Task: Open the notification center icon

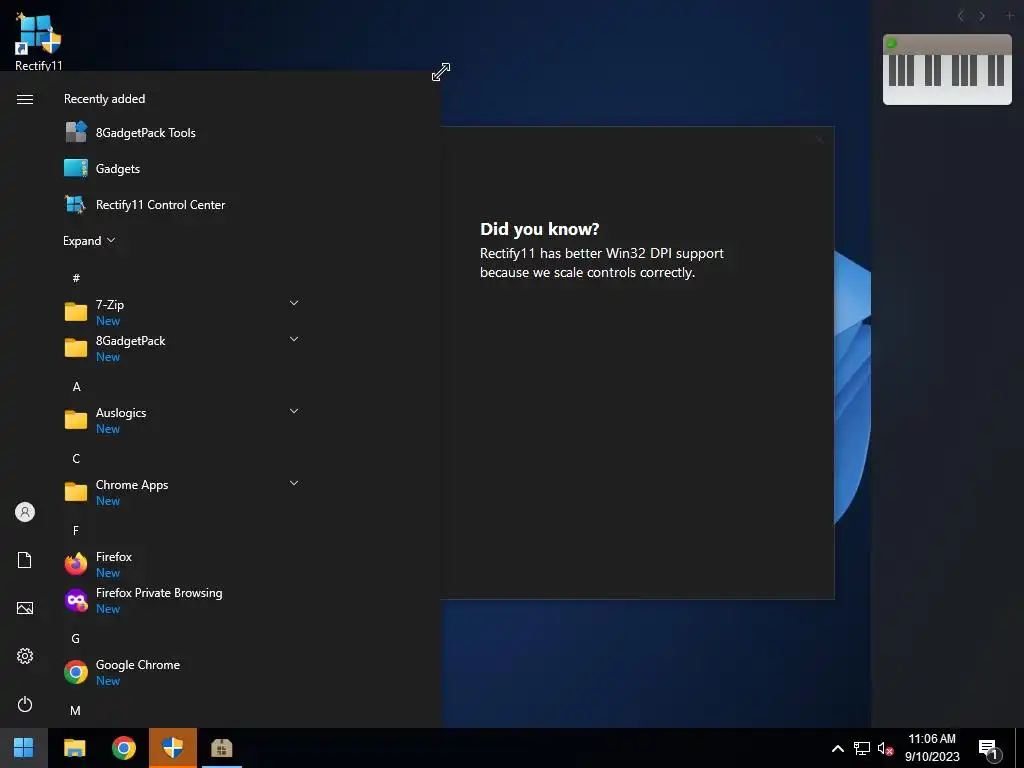Action: [x=989, y=749]
